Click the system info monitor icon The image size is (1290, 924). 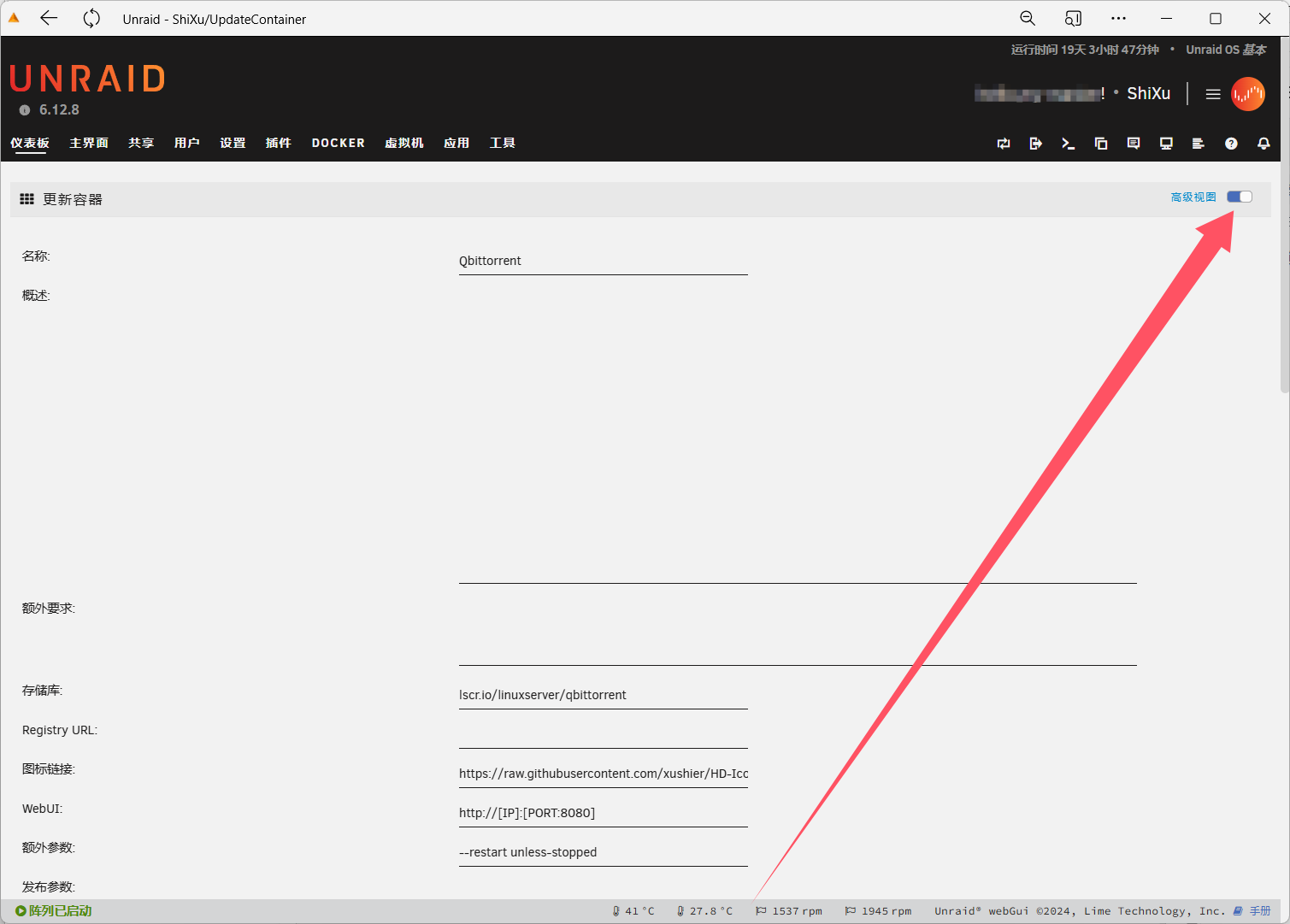[1166, 144]
